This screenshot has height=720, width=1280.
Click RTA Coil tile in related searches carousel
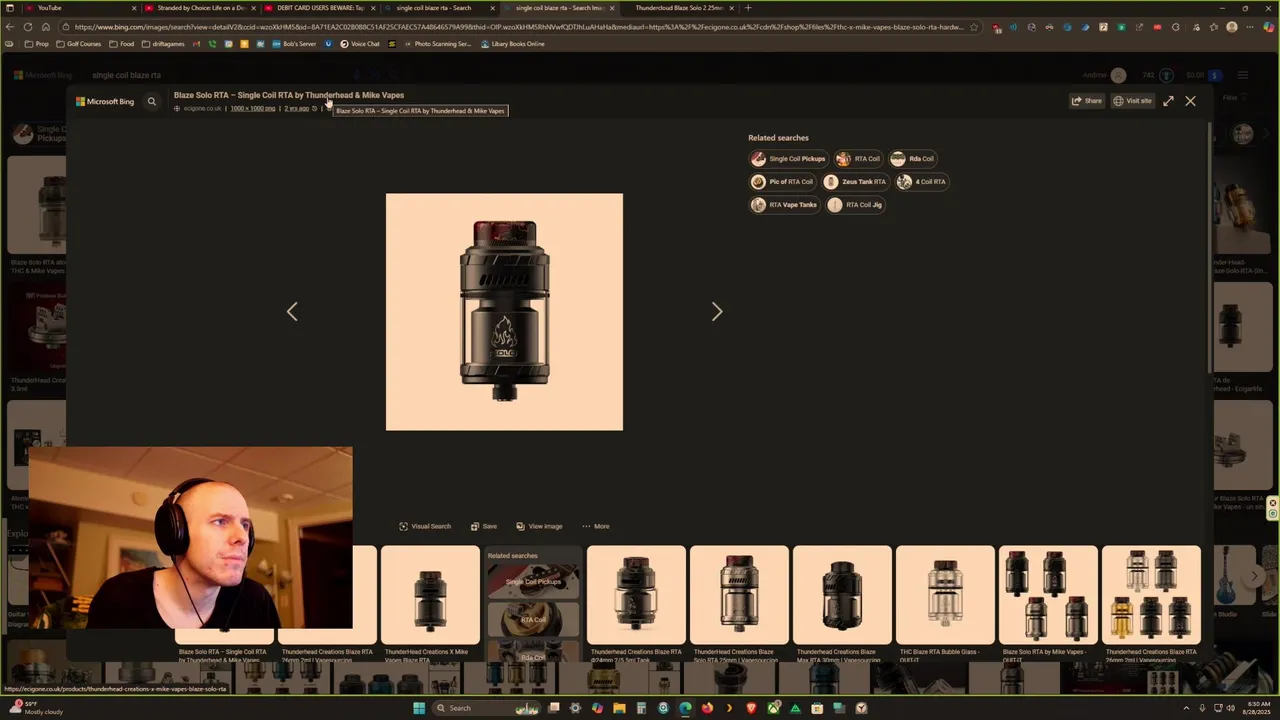[x=533, y=620]
